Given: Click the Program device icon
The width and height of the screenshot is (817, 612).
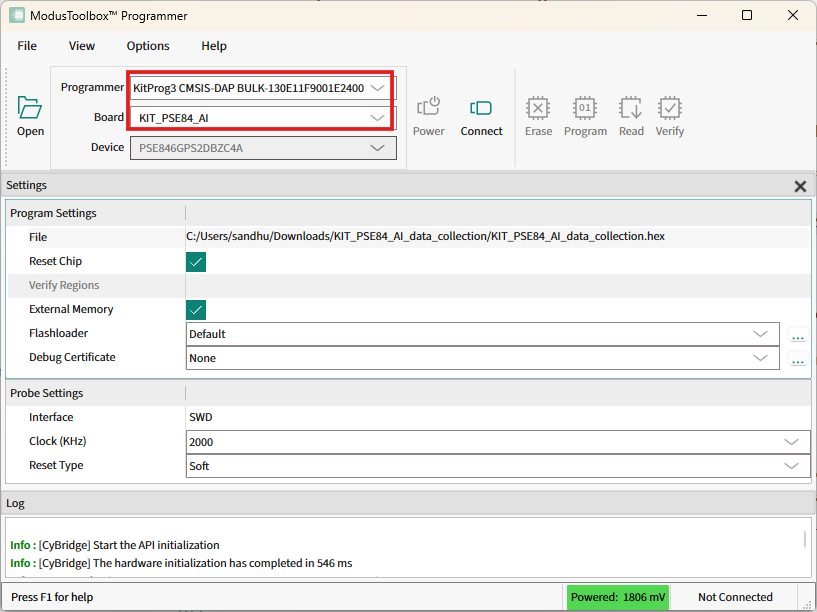Looking at the screenshot, I should pos(585,108).
